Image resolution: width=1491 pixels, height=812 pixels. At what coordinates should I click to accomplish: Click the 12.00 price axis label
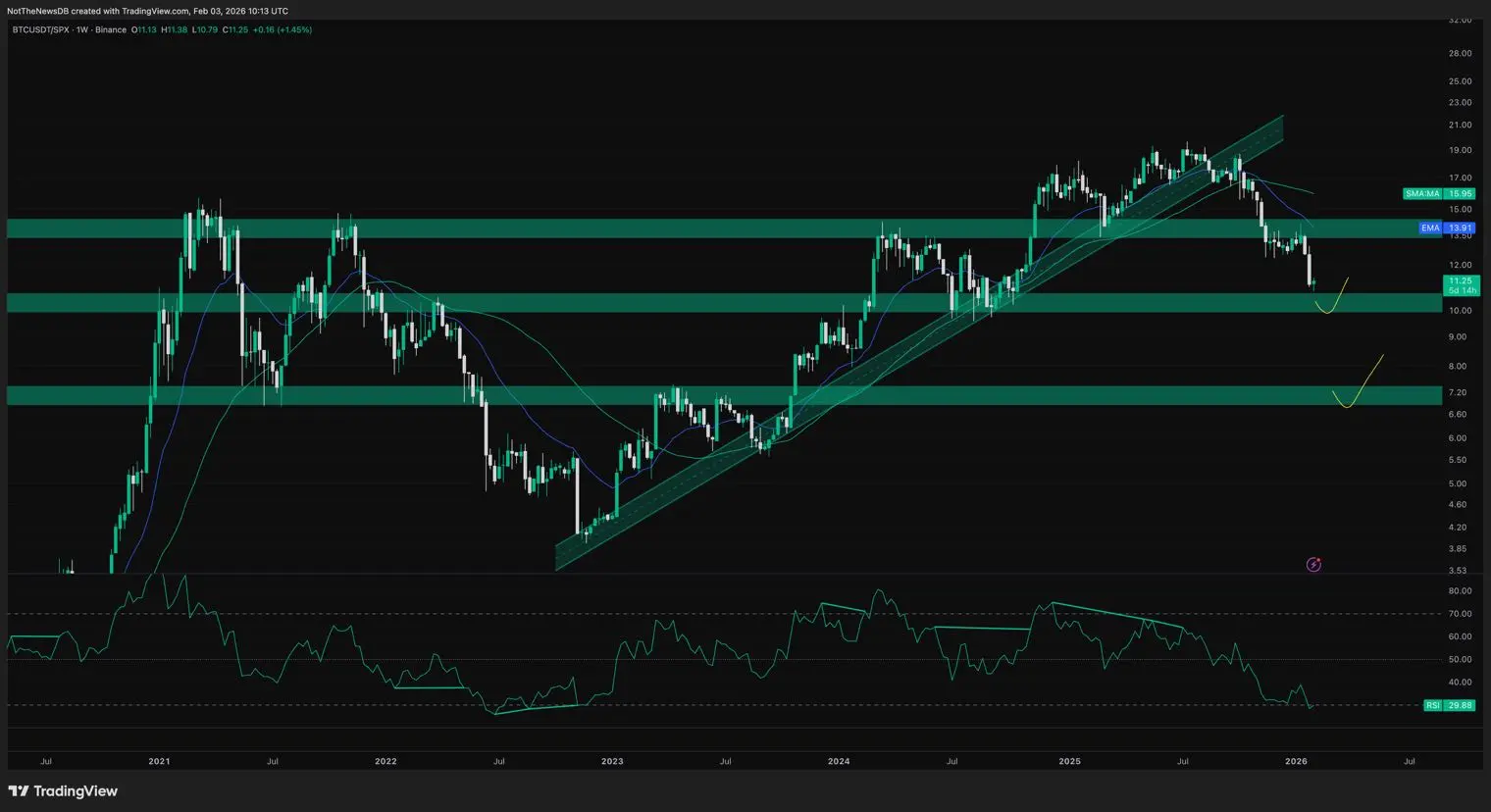pyautogui.click(x=1460, y=266)
